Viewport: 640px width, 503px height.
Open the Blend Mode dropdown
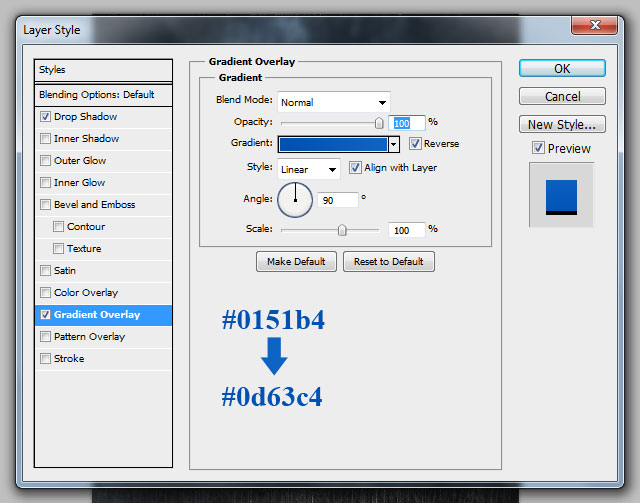(x=333, y=102)
